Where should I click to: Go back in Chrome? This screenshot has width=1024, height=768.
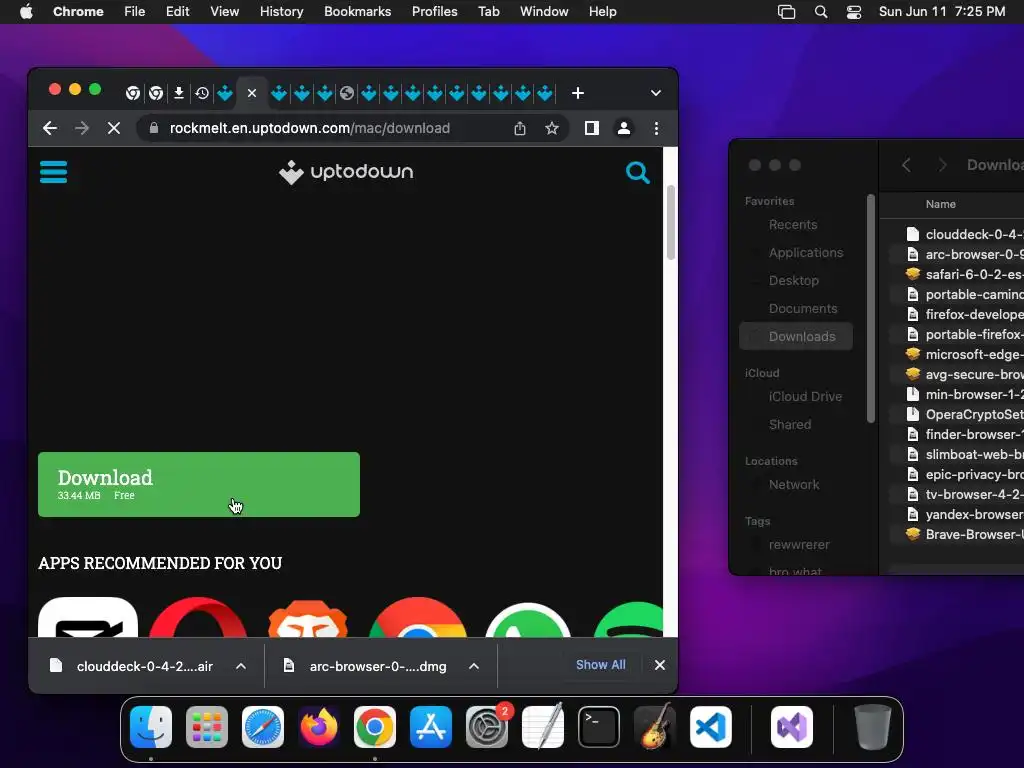50,128
